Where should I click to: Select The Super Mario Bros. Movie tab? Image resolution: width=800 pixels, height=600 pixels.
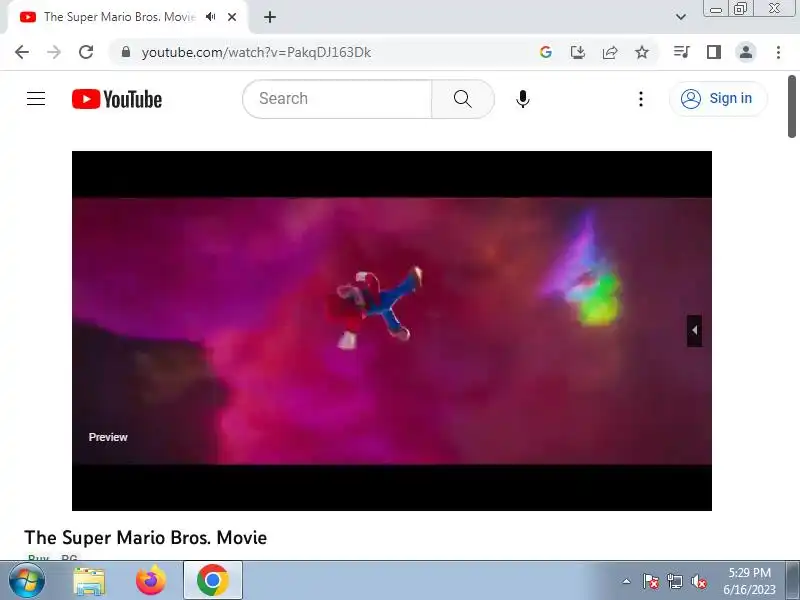click(128, 17)
